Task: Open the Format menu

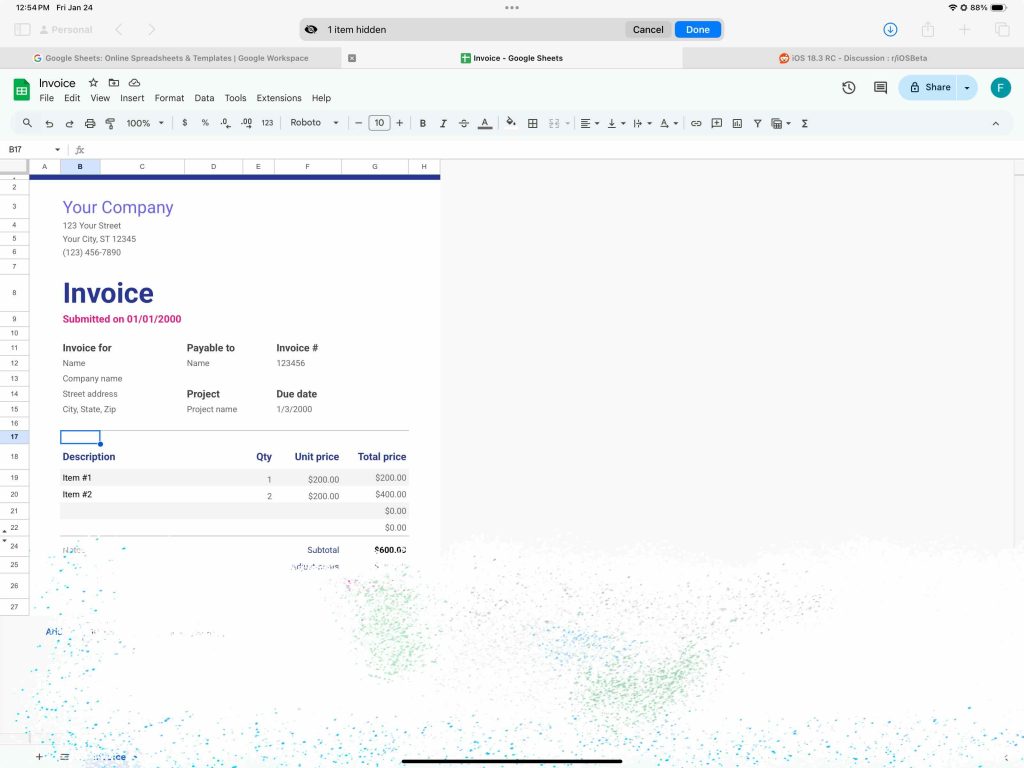Action: click(x=169, y=98)
